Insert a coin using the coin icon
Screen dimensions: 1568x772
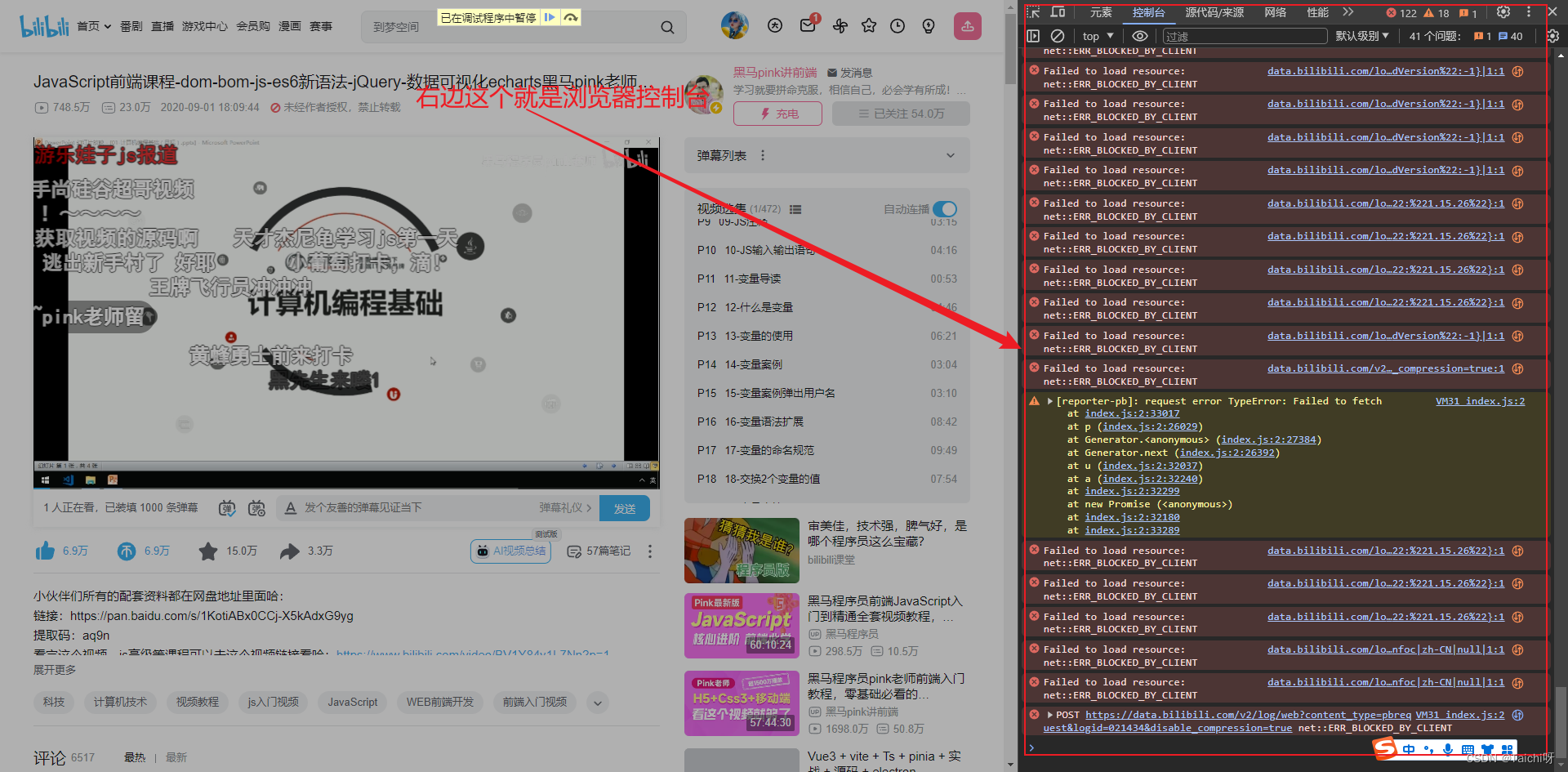(x=127, y=551)
